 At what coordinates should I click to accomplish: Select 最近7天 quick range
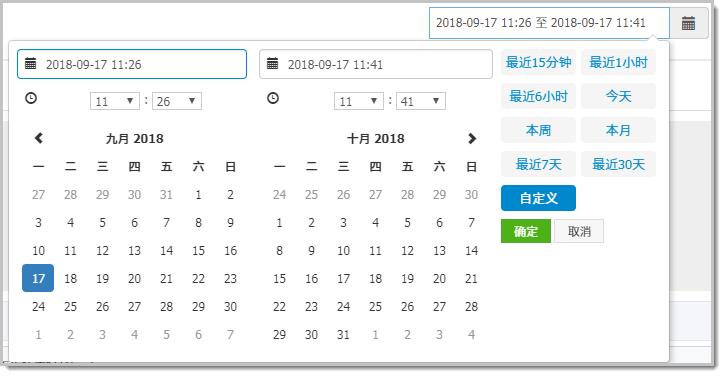[x=538, y=164]
